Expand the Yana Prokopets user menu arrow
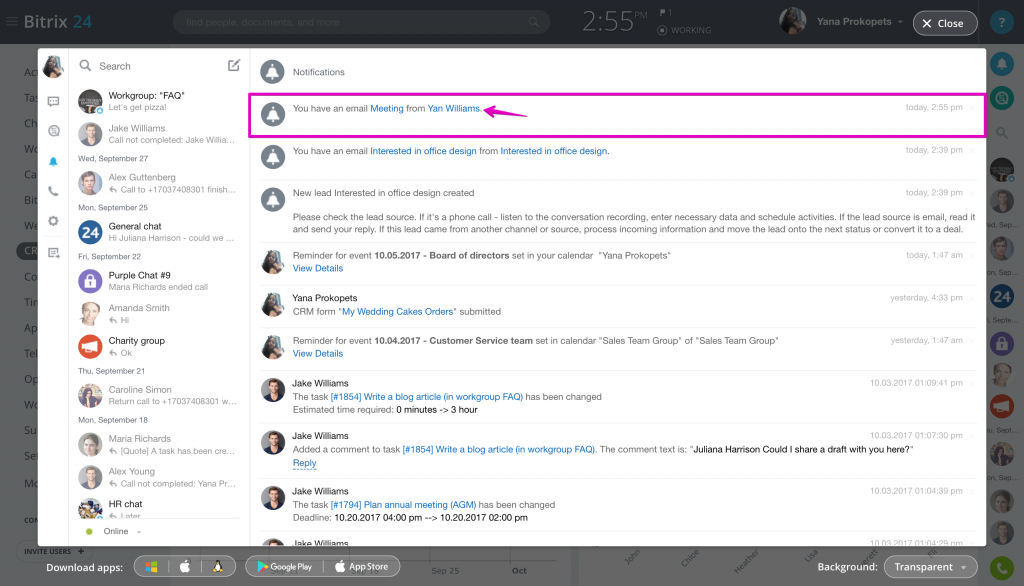1024x586 pixels. point(900,22)
